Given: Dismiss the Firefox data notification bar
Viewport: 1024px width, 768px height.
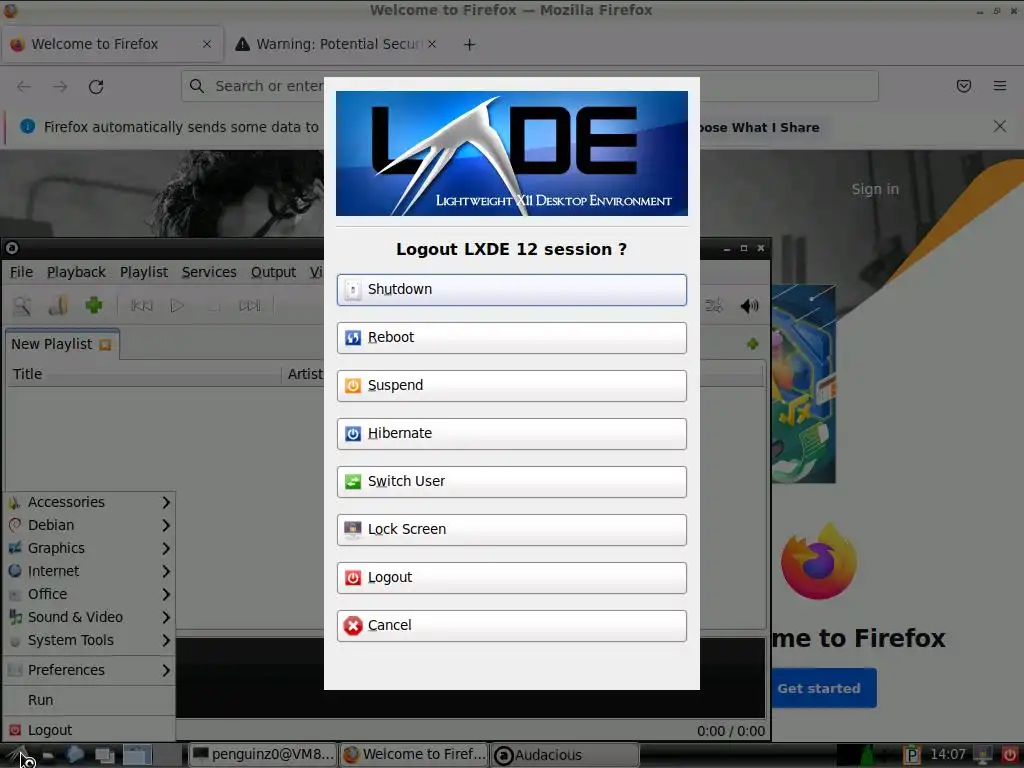Looking at the screenshot, I should coord(1000,126).
